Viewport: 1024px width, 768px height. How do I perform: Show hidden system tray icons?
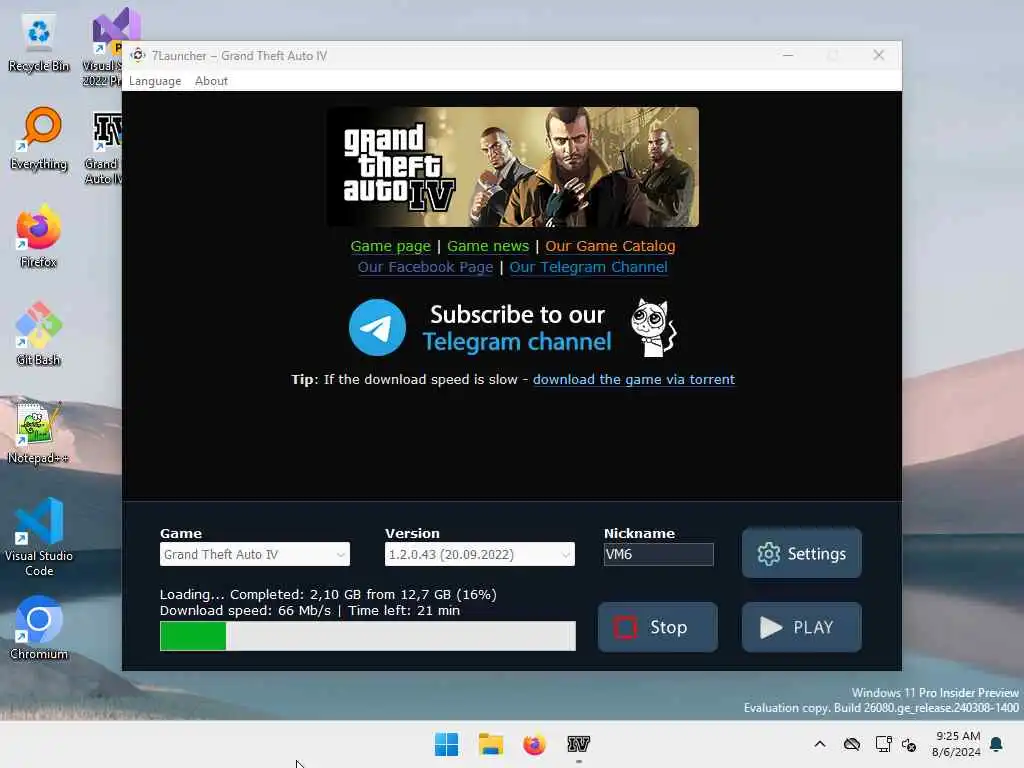[x=820, y=744]
